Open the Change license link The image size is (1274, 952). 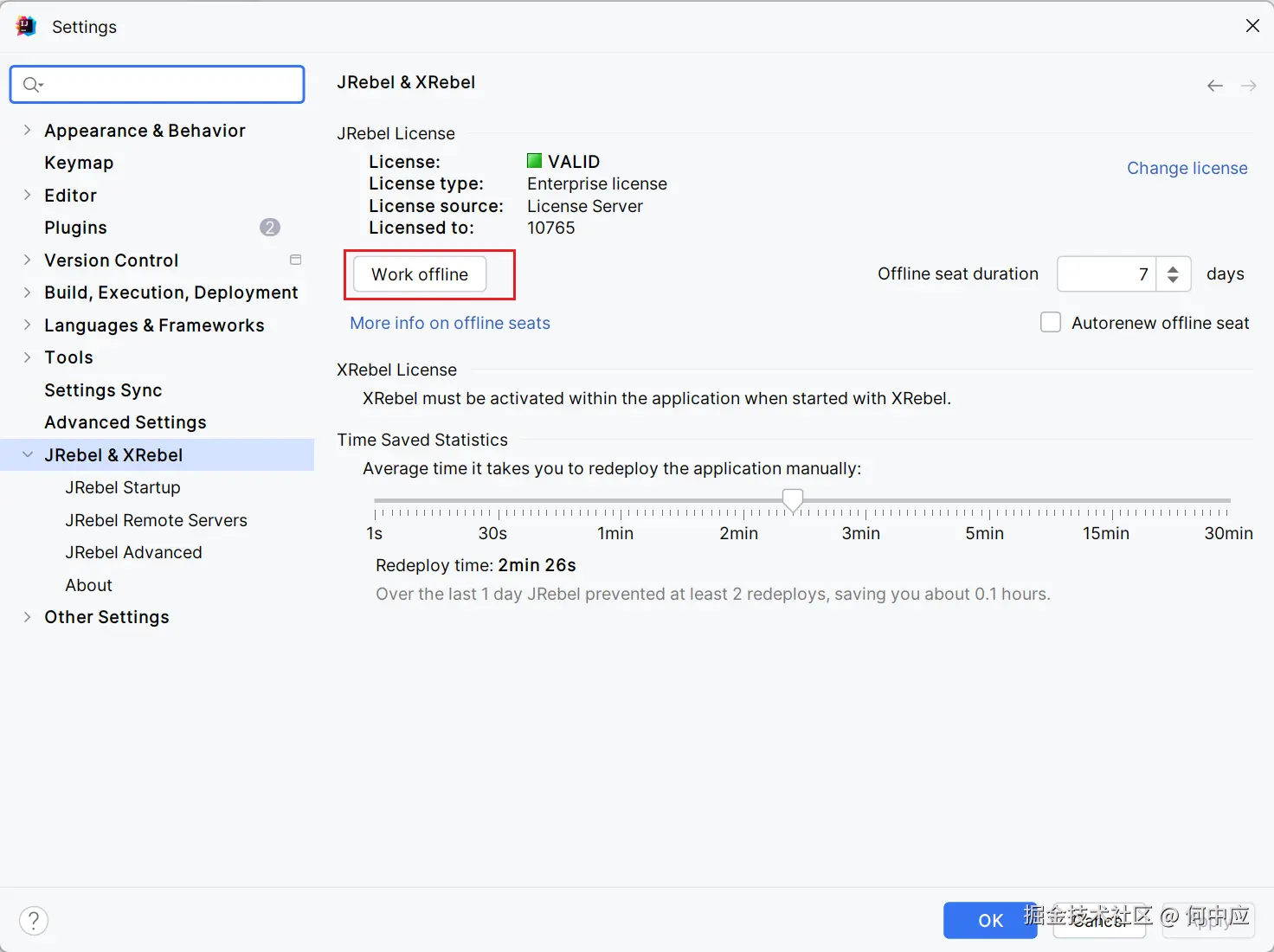click(1187, 168)
